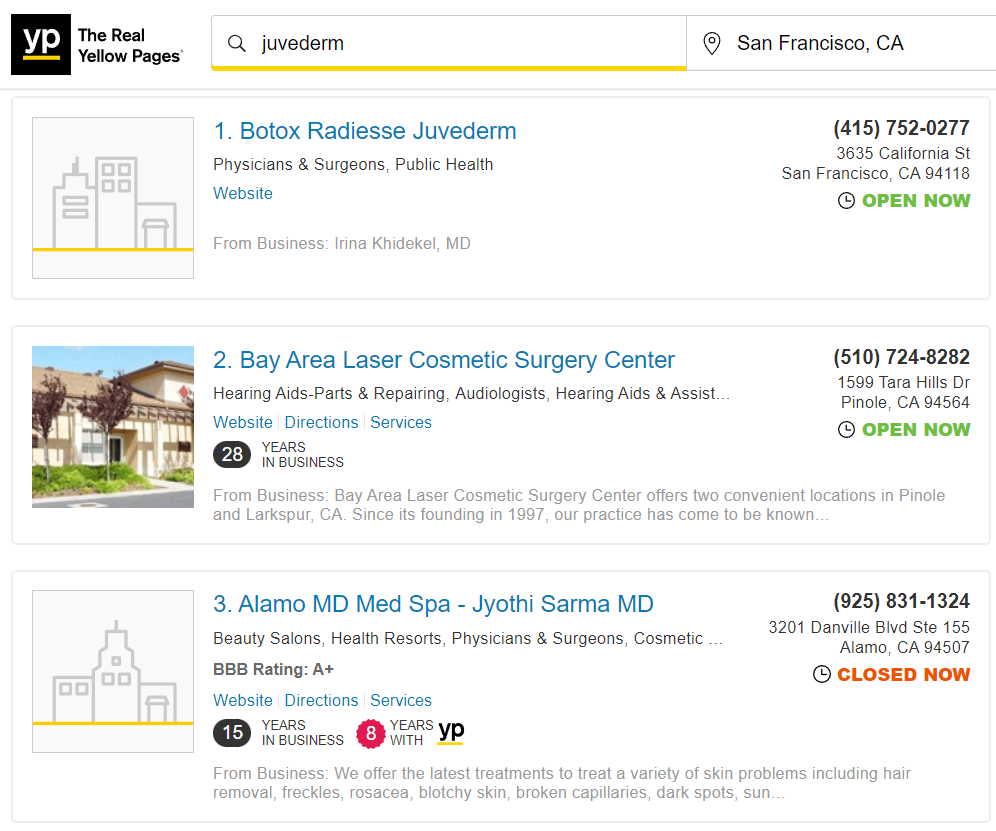This screenshot has width=996, height=831.
Task: Click Pinole, CA 94564 text
Action: 905,403
